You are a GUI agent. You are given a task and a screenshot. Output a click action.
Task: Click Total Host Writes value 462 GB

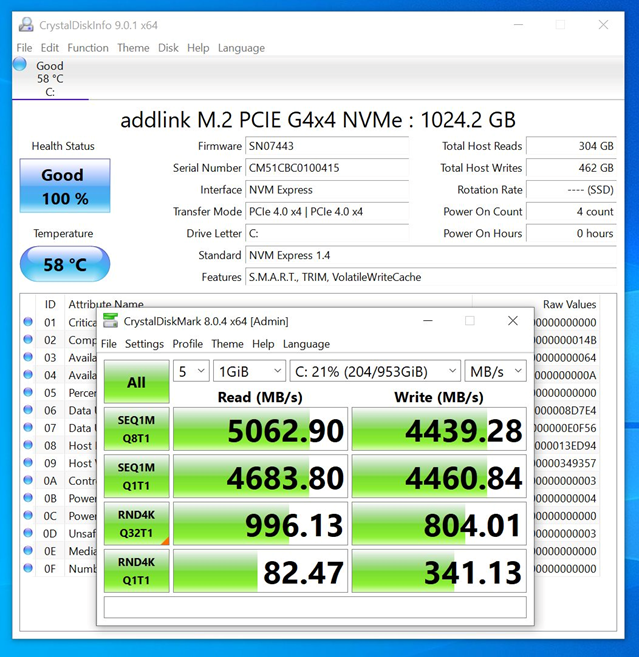[x=572, y=168]
